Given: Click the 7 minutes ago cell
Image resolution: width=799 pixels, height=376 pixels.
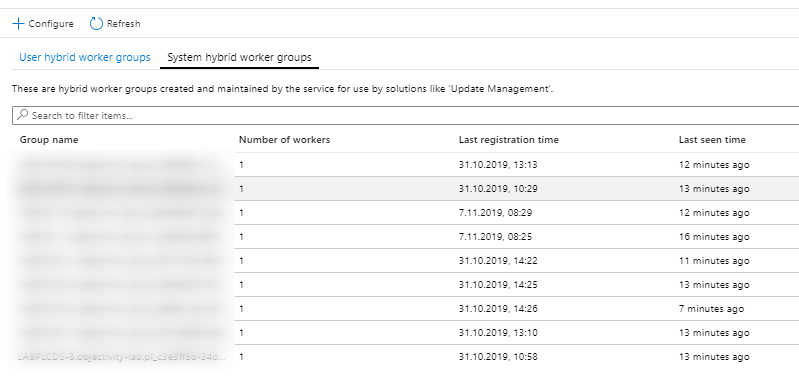Looking at the screenshot, I should point(711,308).
